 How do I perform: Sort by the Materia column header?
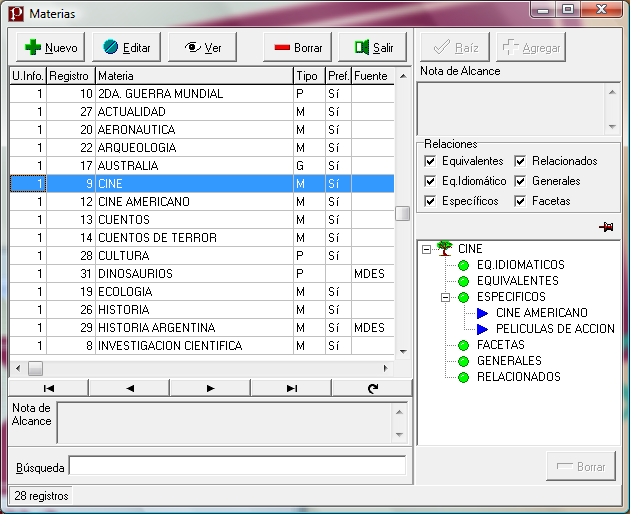193,76
